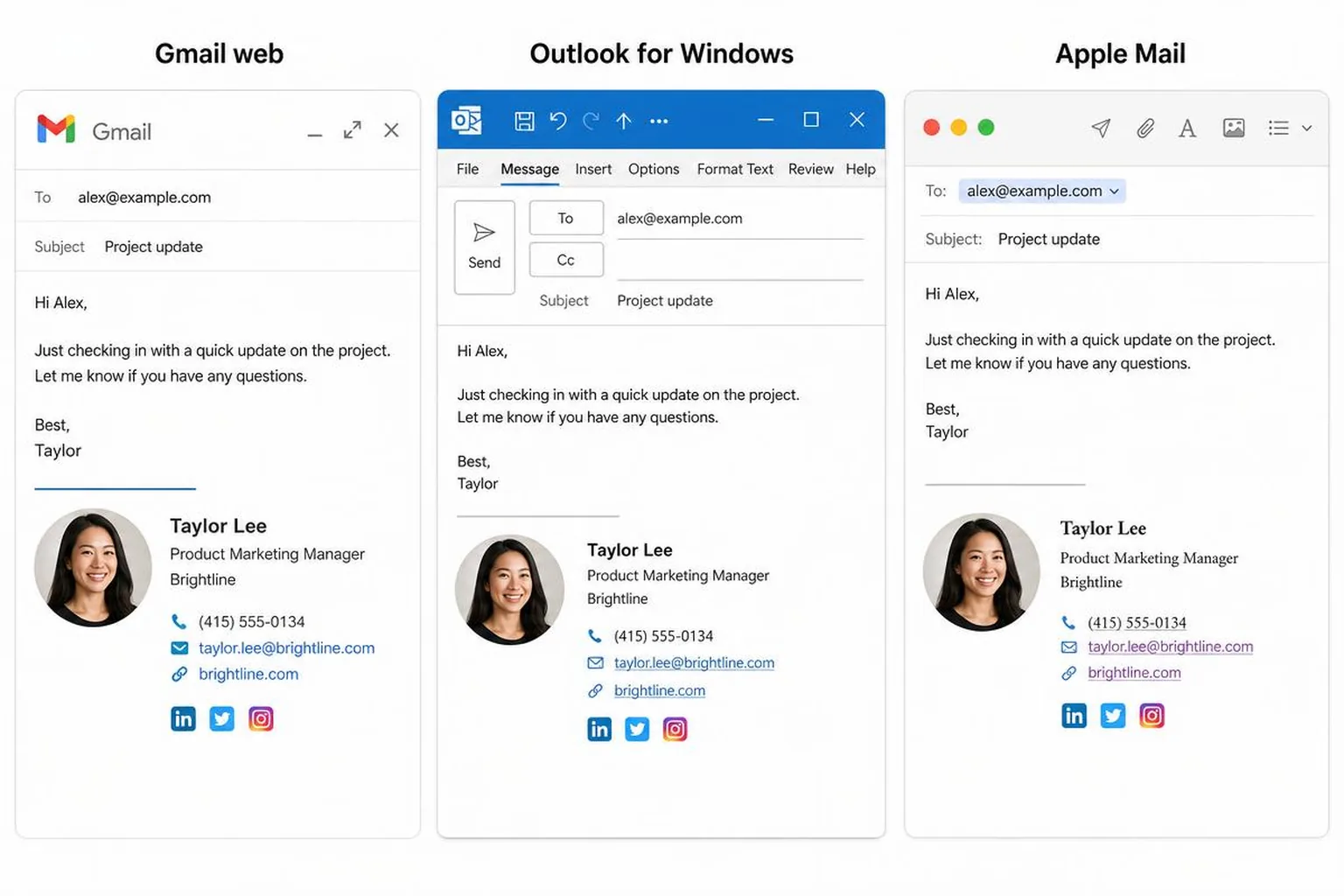This screenshot has height=896, width=1344.
Task: Redo the action in Outlook's title bar
Action: (591, 121)
